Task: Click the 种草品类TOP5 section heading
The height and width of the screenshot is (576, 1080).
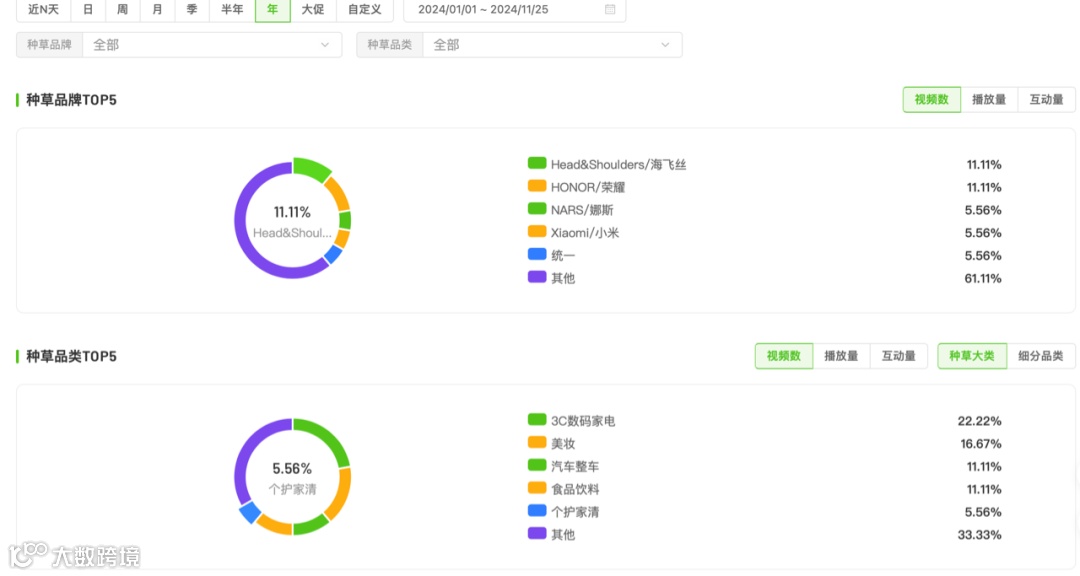Action: point(72,356)
